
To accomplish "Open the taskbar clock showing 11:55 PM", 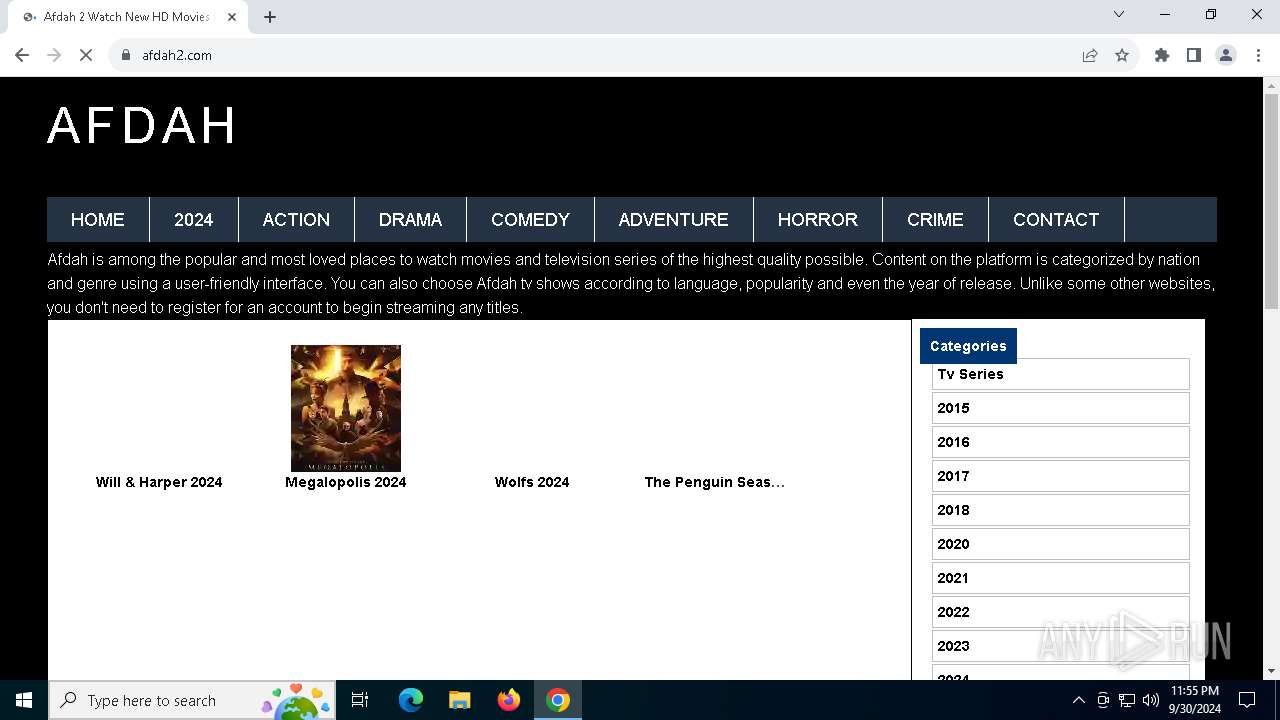I will click(1194, 700).
